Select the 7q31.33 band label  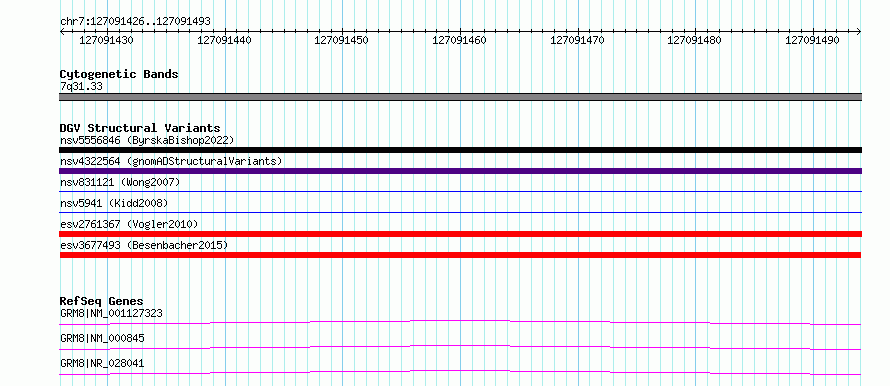coord(81,86)
